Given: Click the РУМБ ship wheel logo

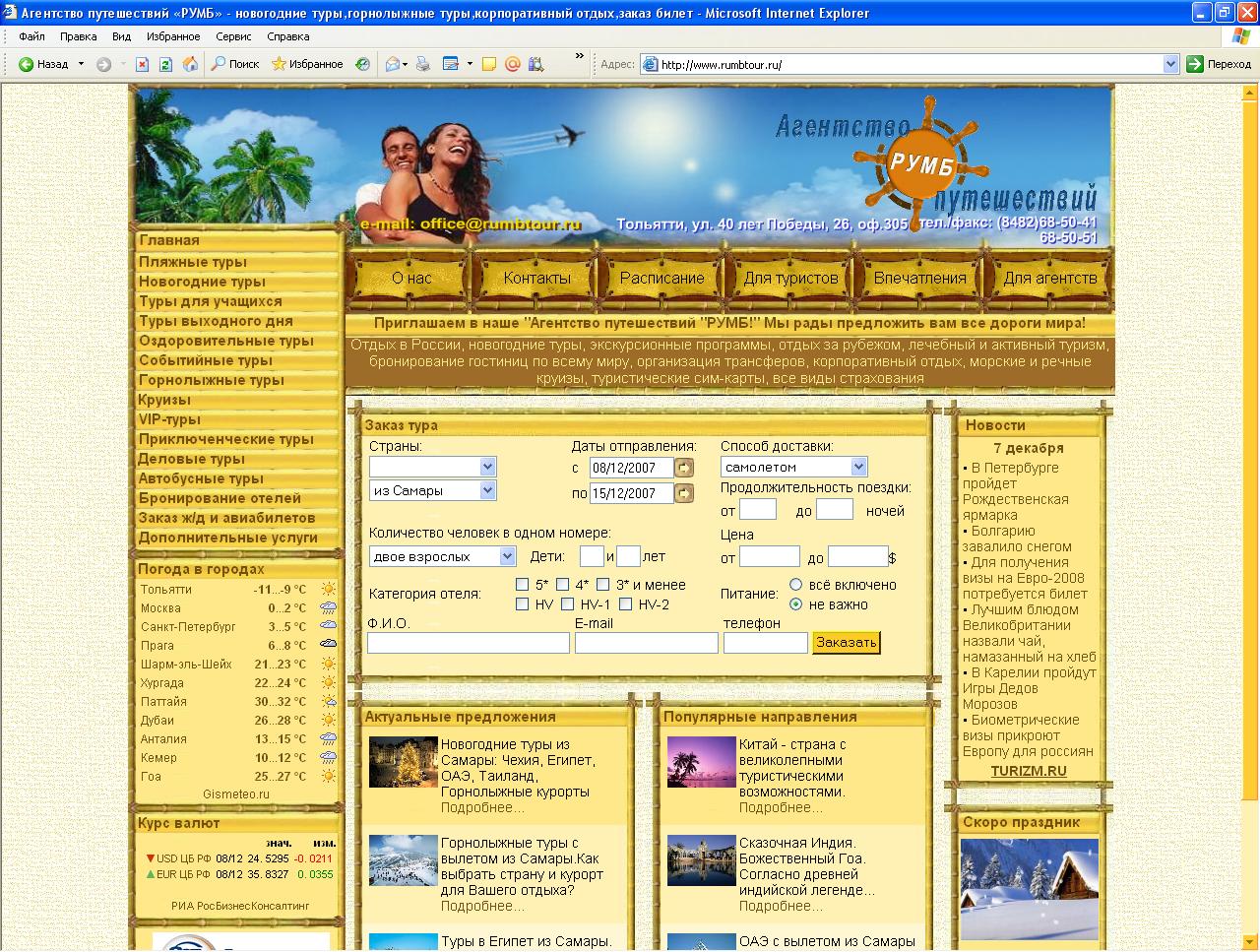Looking at the screenshot, I should pos(921,163).
